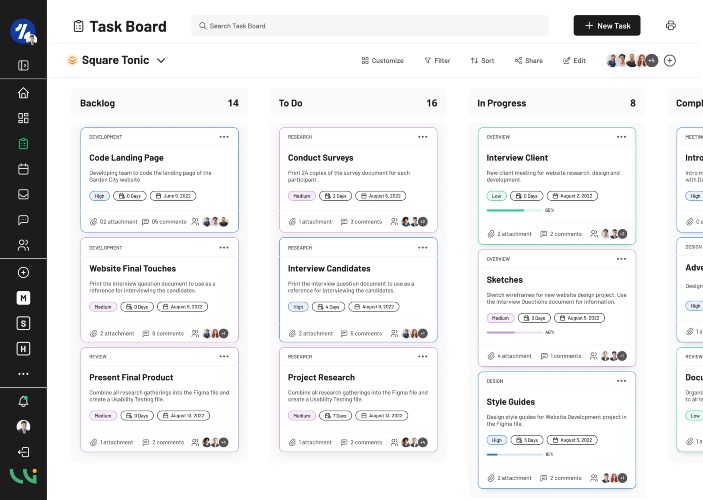Open options menu on Code Landing Page card
The image size is (703, 500).
pyautogui.click(x=224, y=137)
